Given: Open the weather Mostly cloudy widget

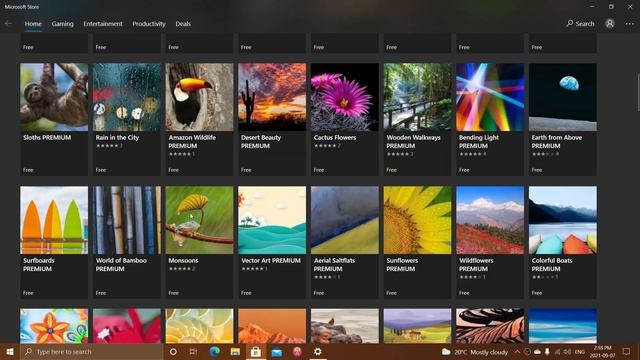Looking at the screenshot, I should (x=475, y=352).
